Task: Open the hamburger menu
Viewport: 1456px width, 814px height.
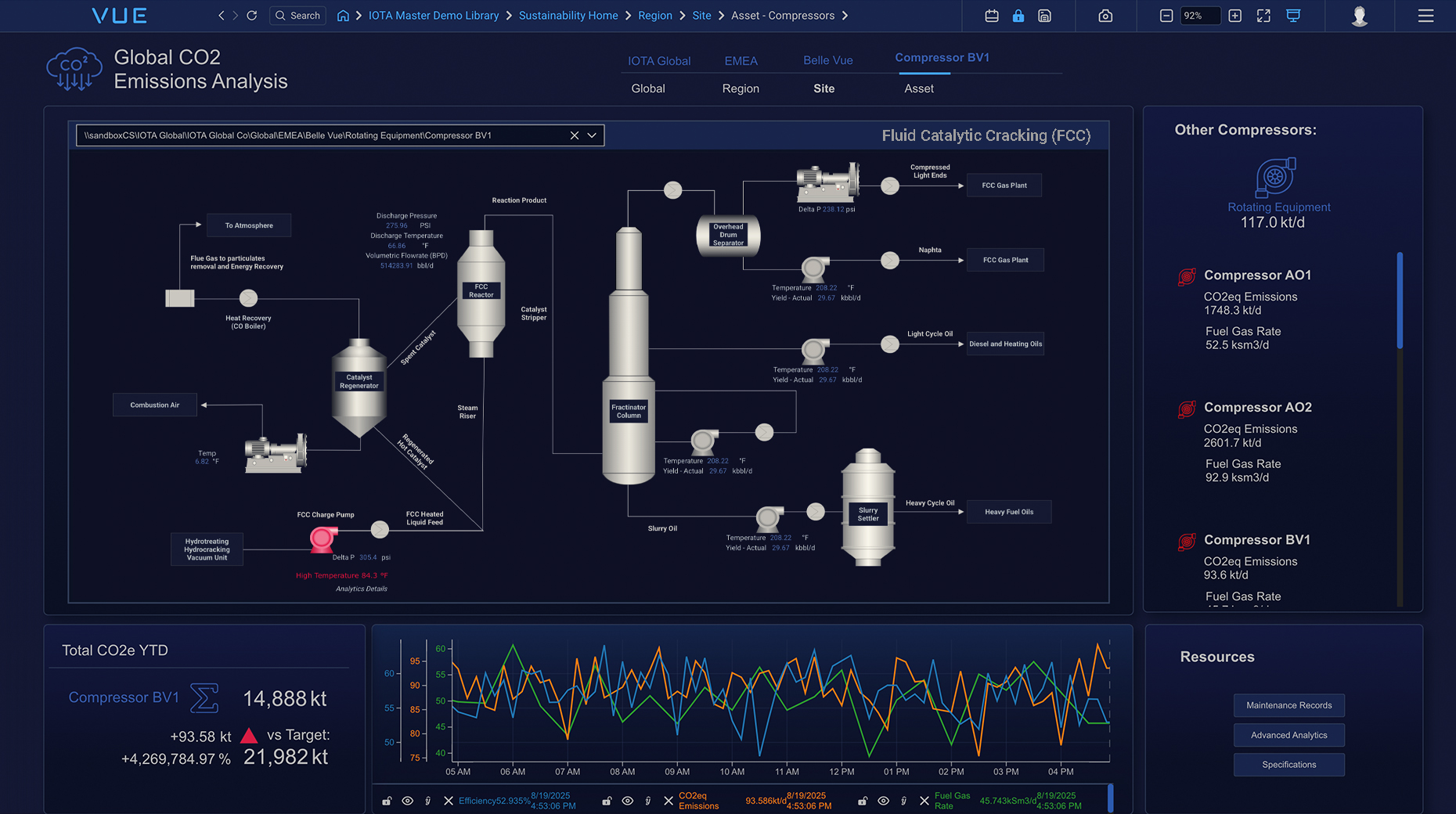Action: 1425,16
